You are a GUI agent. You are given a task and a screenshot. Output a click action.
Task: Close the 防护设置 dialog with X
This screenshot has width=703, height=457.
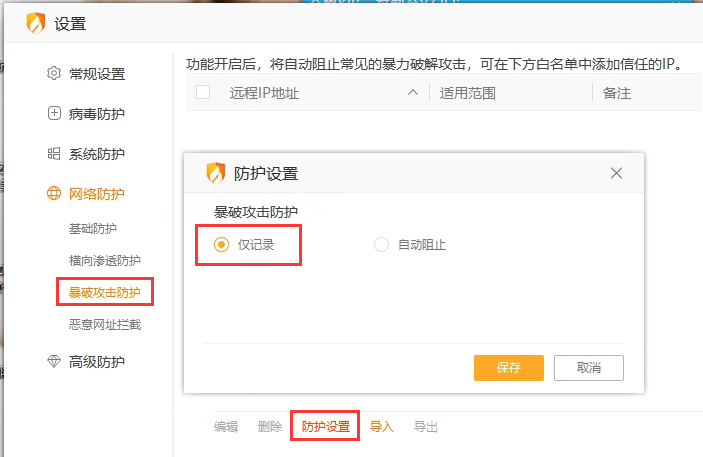(x=616, y=173)
